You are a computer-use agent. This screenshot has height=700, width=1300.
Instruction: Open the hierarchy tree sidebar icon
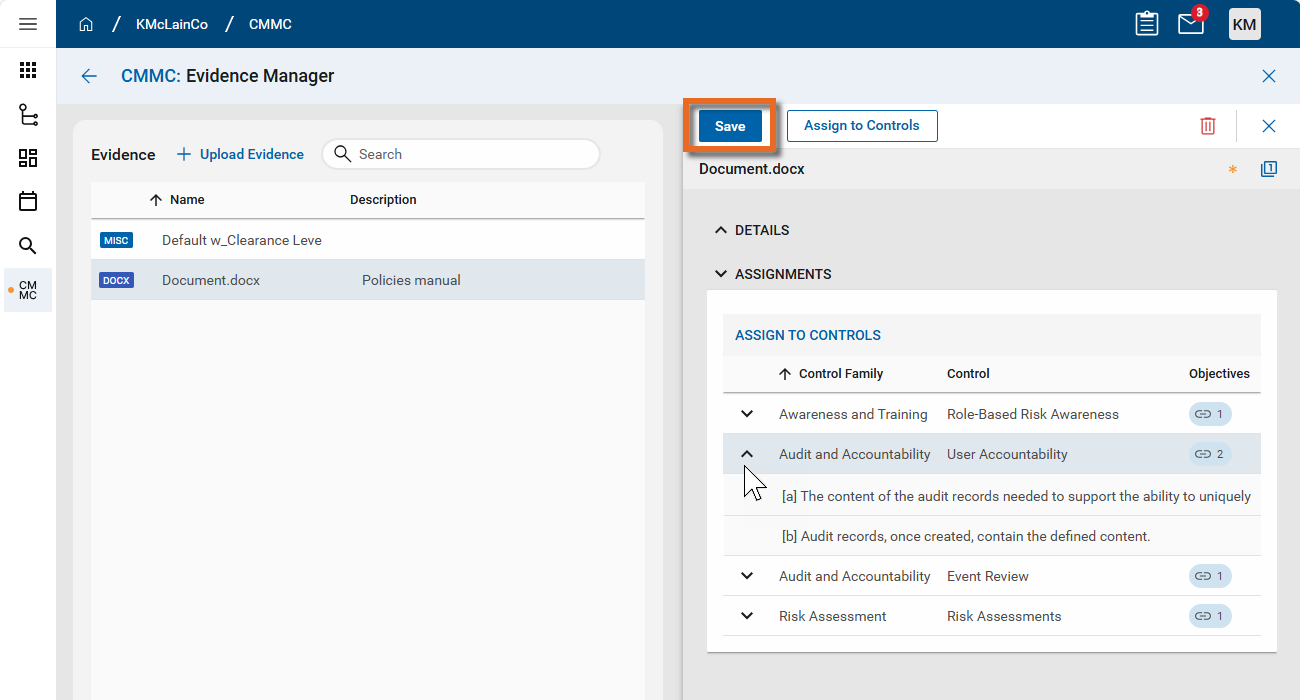pos(28,115)
